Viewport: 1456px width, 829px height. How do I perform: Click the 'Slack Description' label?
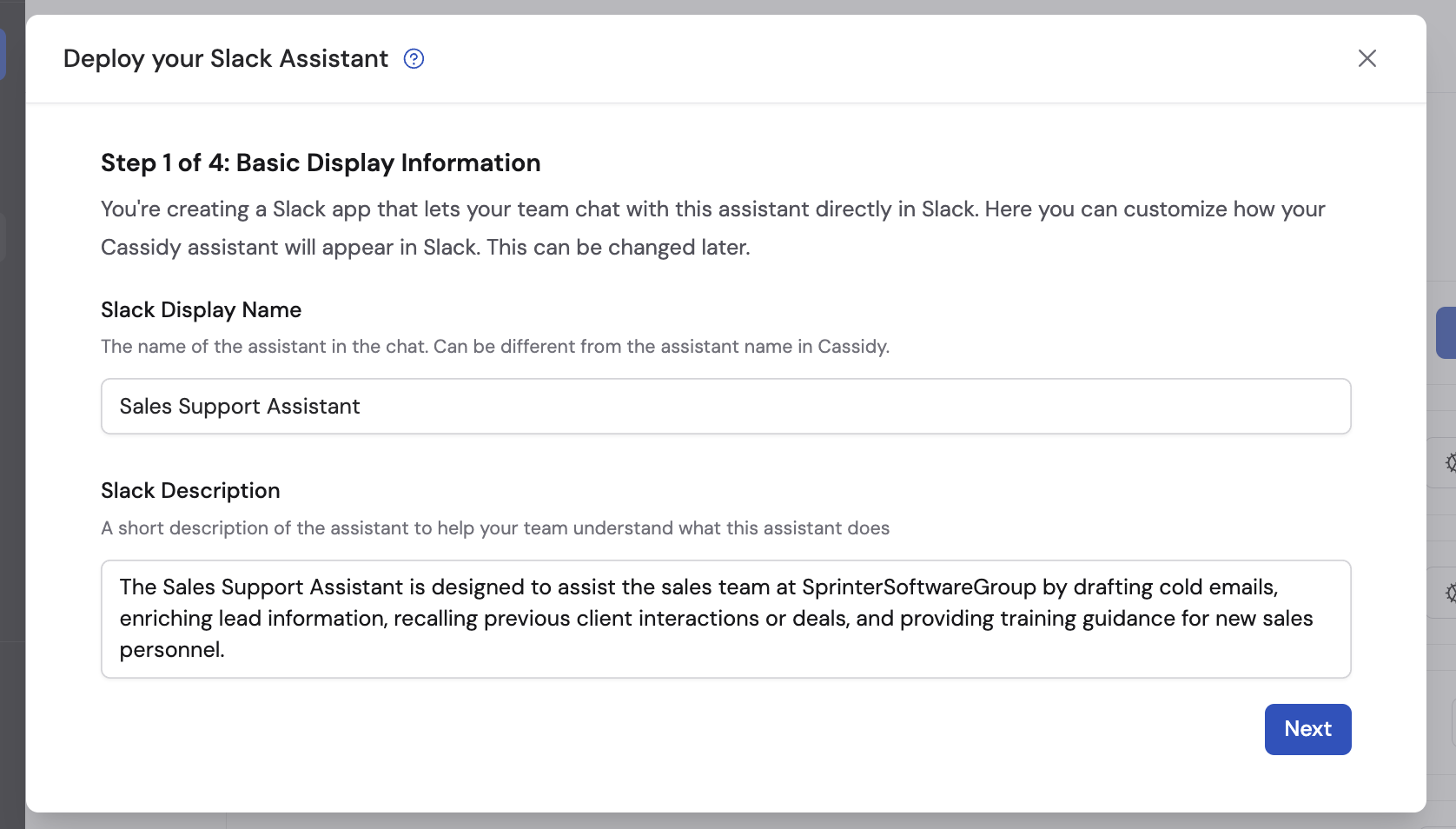(190, 490)
